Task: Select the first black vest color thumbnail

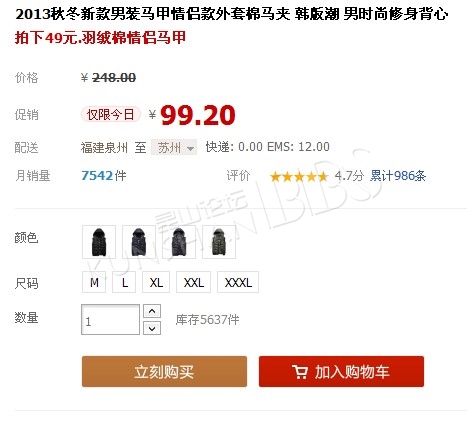Action: [99, 242]
